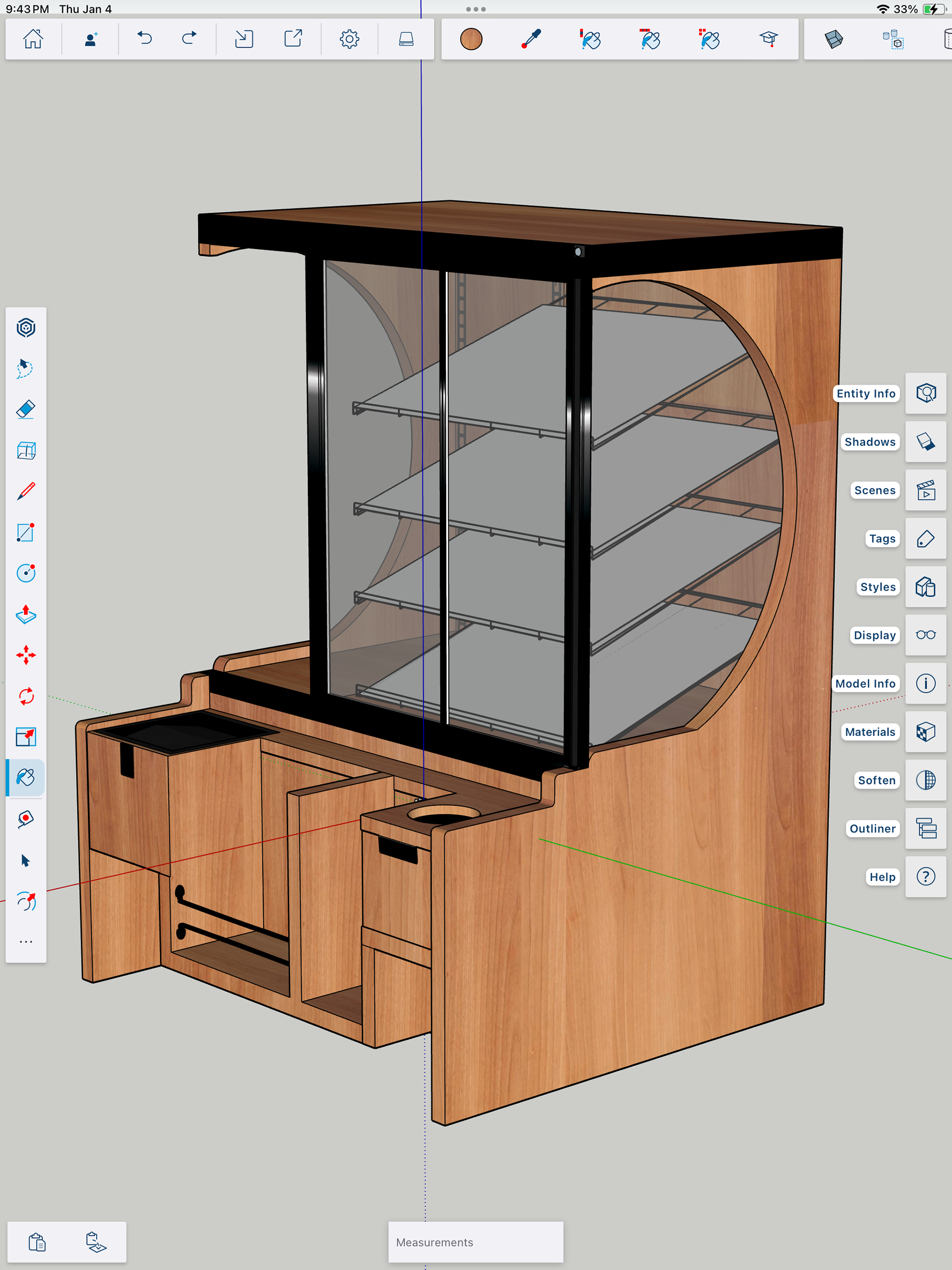Select the Push/Pull tool
Image resolution: width=952 pixels, height=1270 pixels.
(26, 614)
